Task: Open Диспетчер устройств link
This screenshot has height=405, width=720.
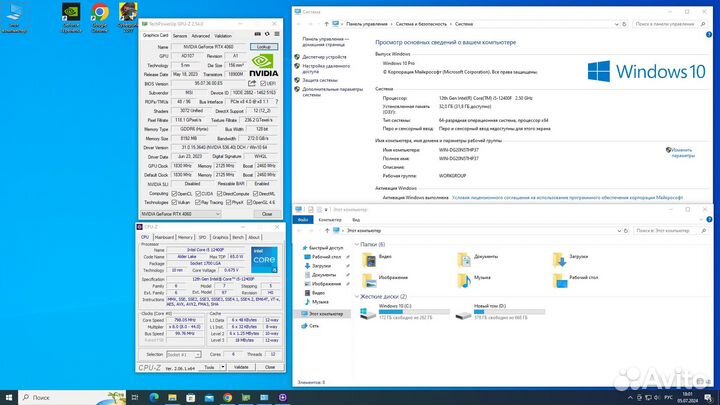Action: point(325,57)
